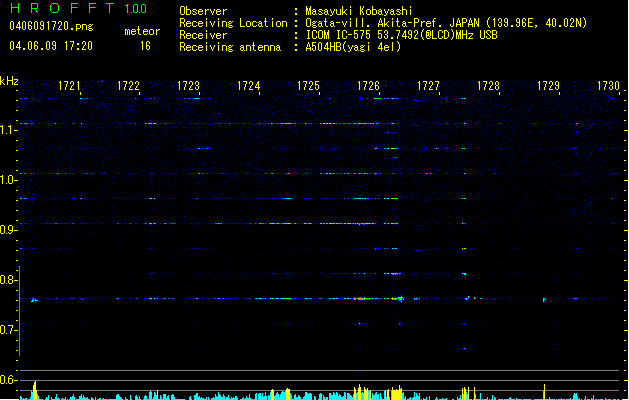Image resolution: width=629 pixels, height=400 pixels.
Task: Click the Observer label
Action: click(203, 11)
